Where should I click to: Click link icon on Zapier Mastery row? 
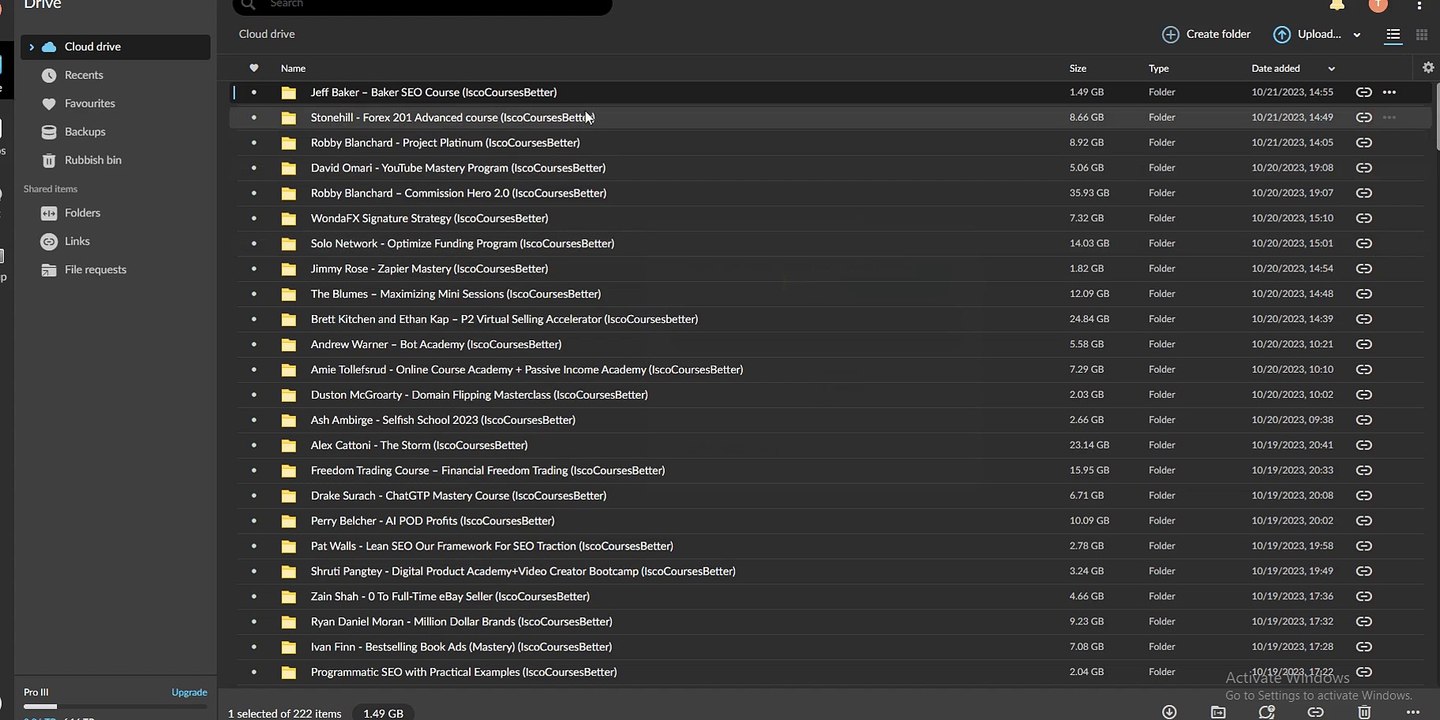click(x=1363, y=269)
